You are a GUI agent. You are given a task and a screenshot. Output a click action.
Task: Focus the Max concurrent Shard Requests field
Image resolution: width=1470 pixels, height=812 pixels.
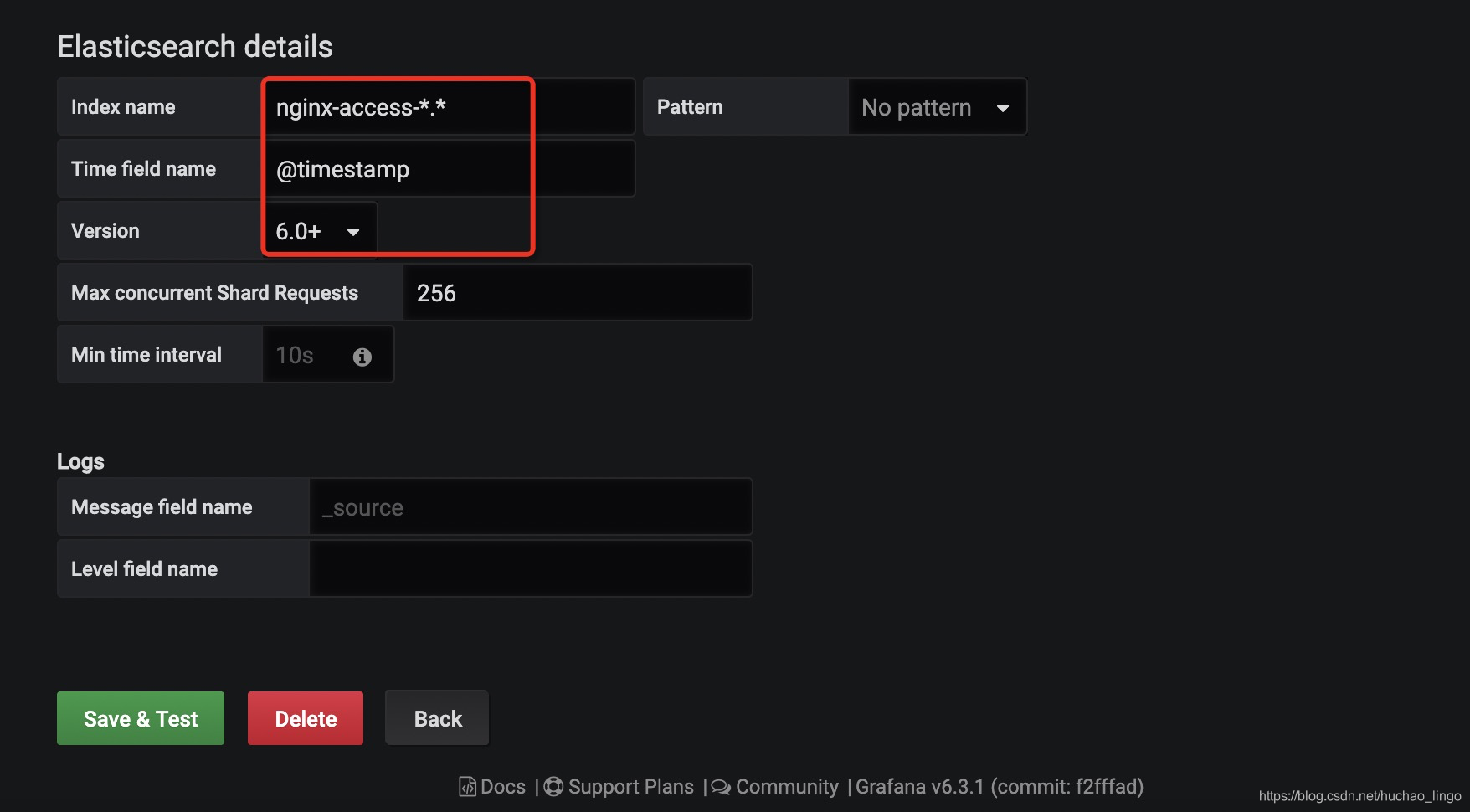[x=578, y=293]
